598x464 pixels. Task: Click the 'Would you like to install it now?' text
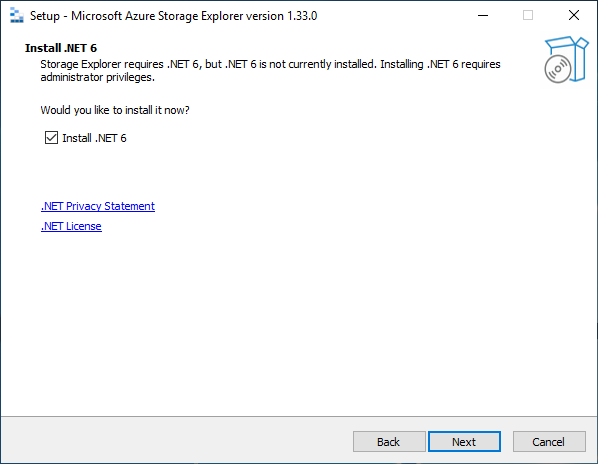click(115, 110)
